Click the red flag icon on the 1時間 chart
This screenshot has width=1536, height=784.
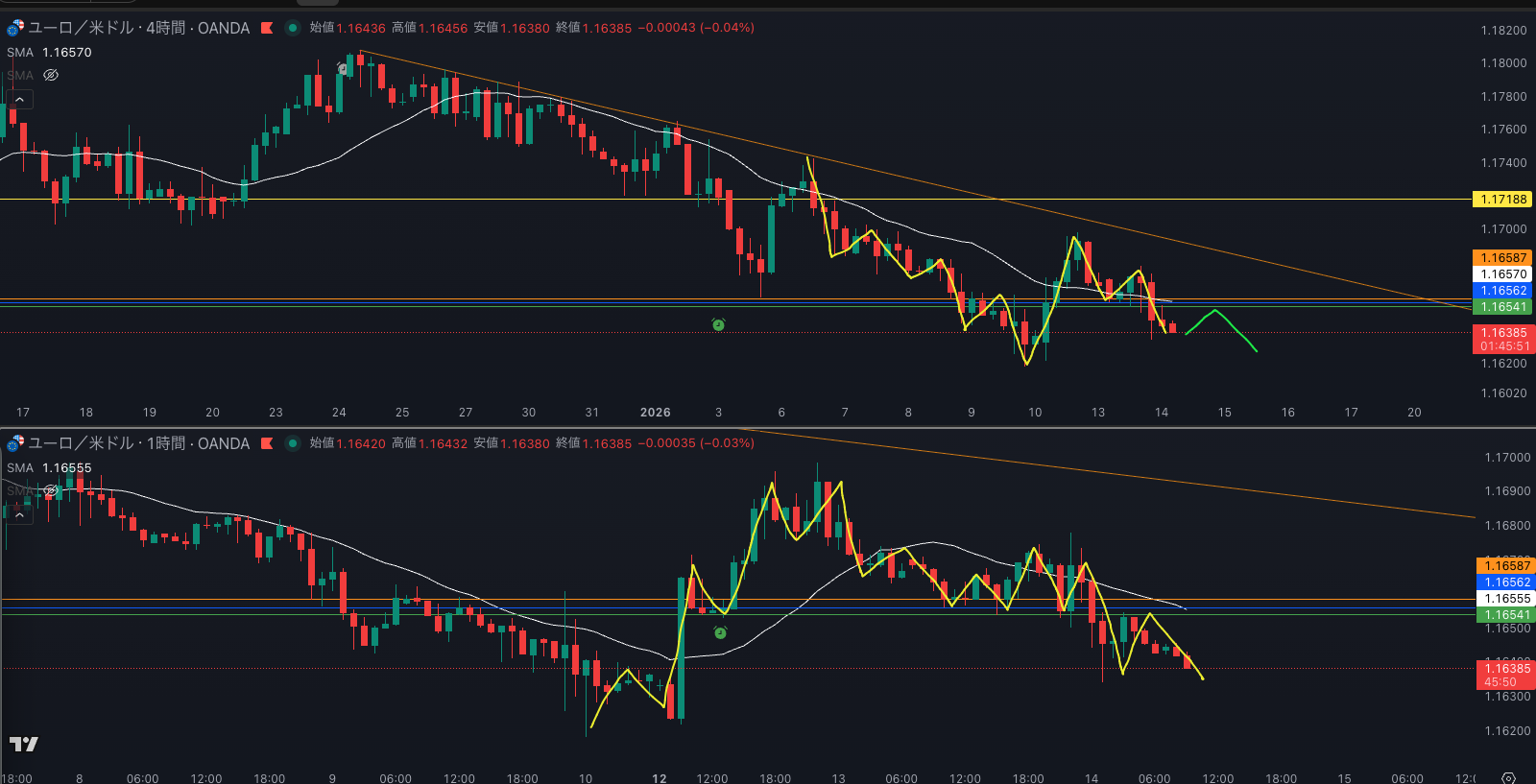[x=267, y=443]
